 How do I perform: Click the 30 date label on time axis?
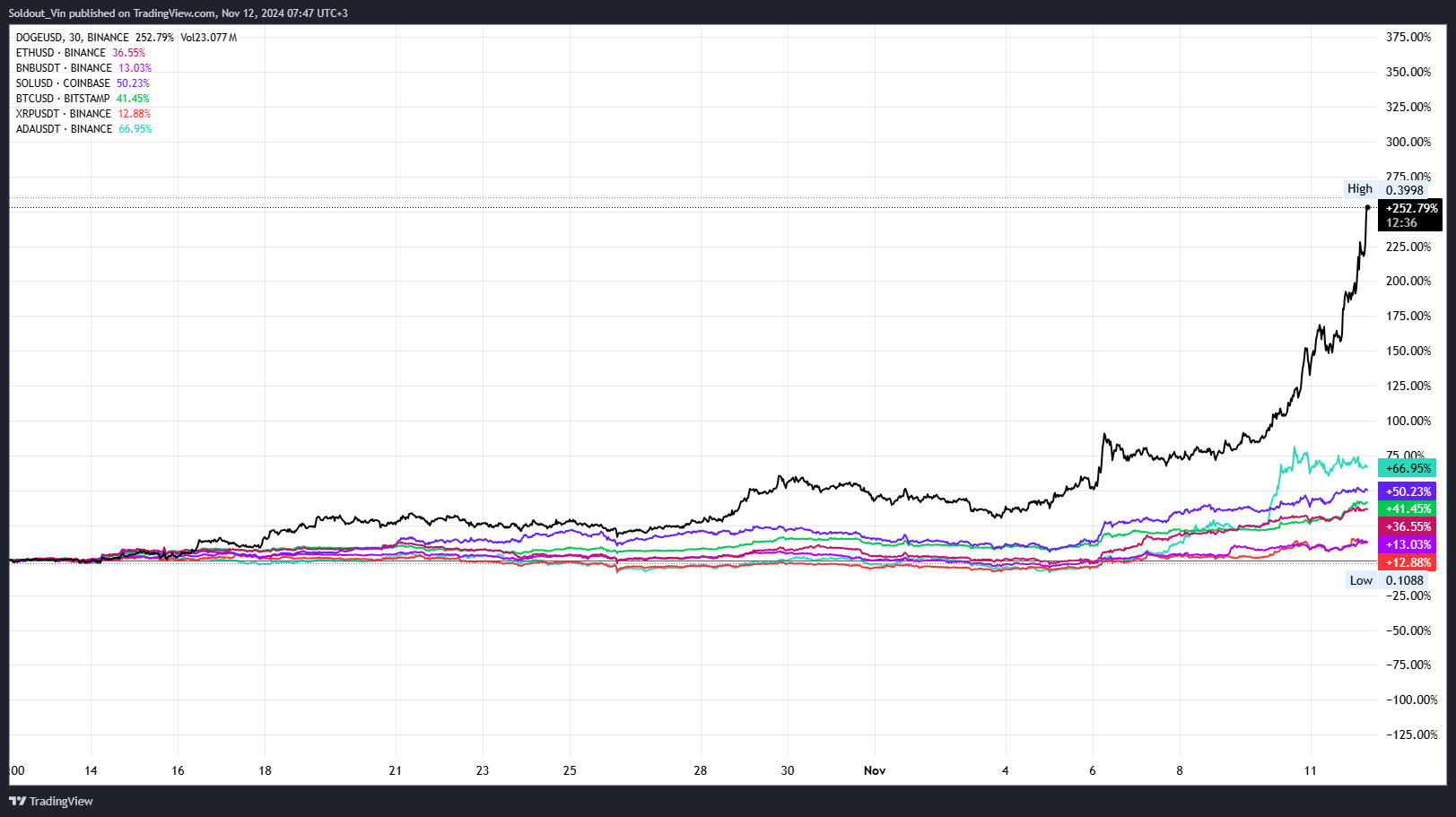point(788,770)
